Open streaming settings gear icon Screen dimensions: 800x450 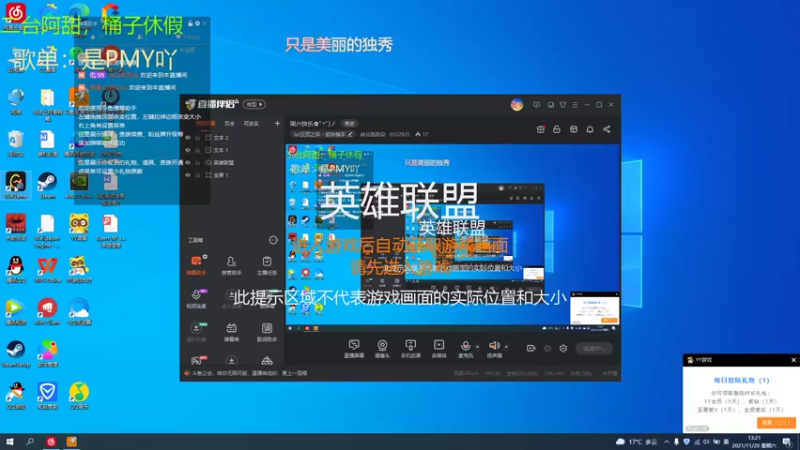tap(563, 348)
